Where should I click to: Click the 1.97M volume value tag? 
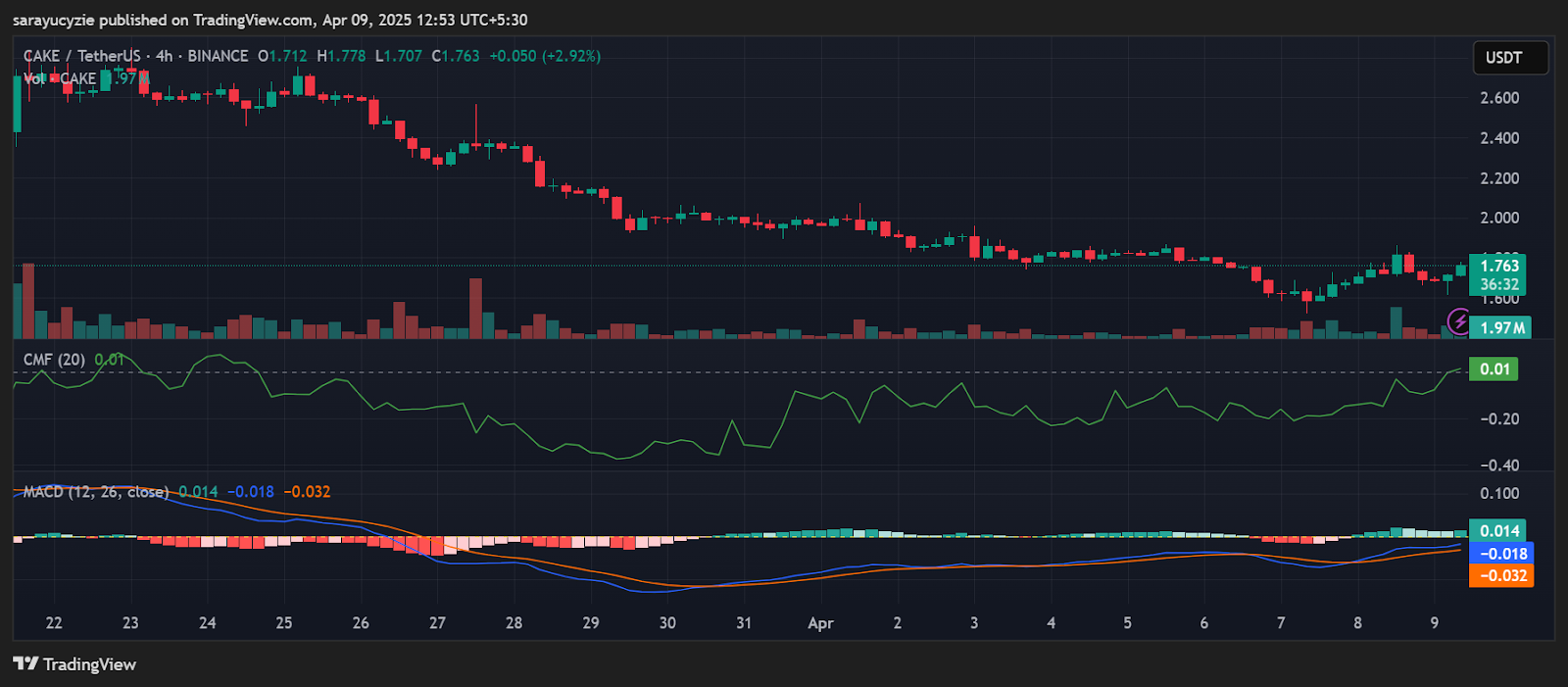coord(1501,327)
